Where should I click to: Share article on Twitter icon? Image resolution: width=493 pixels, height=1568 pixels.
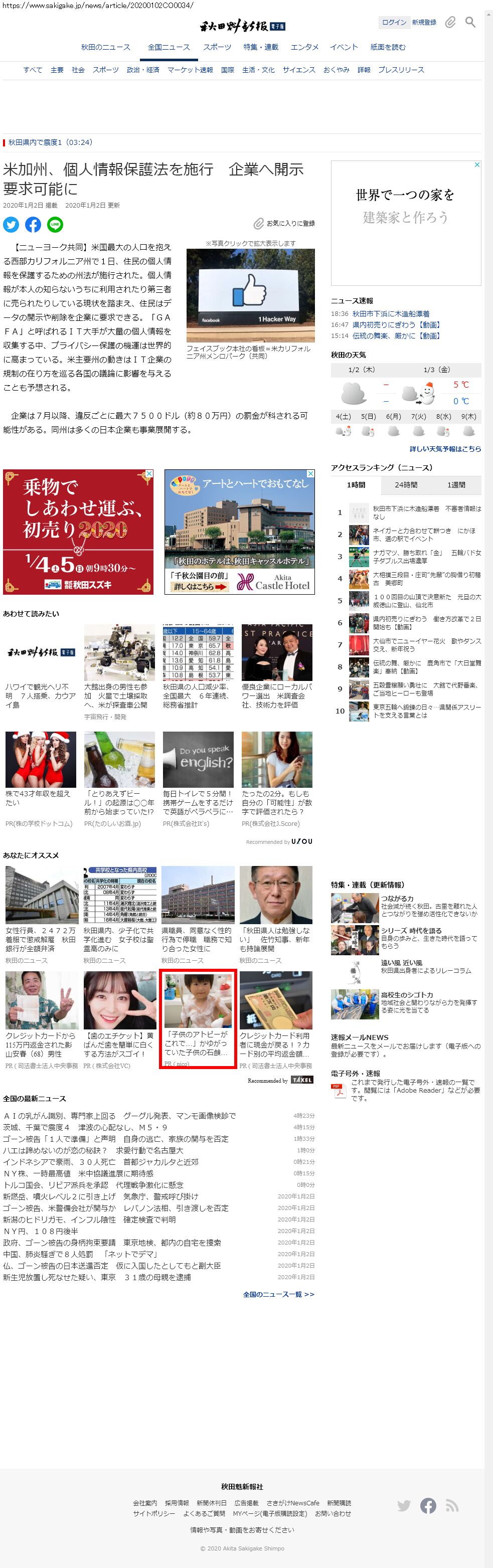[11, 225]
